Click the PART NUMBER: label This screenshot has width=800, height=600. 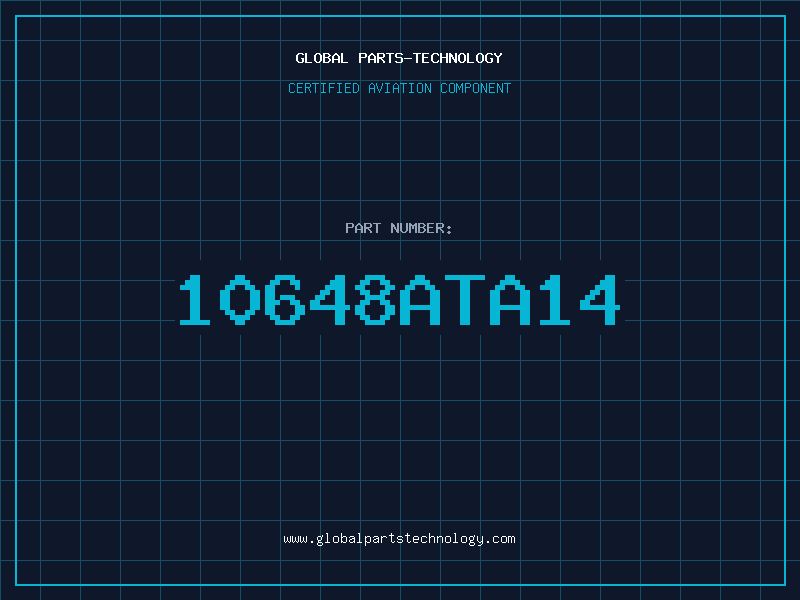pos(399,228)
